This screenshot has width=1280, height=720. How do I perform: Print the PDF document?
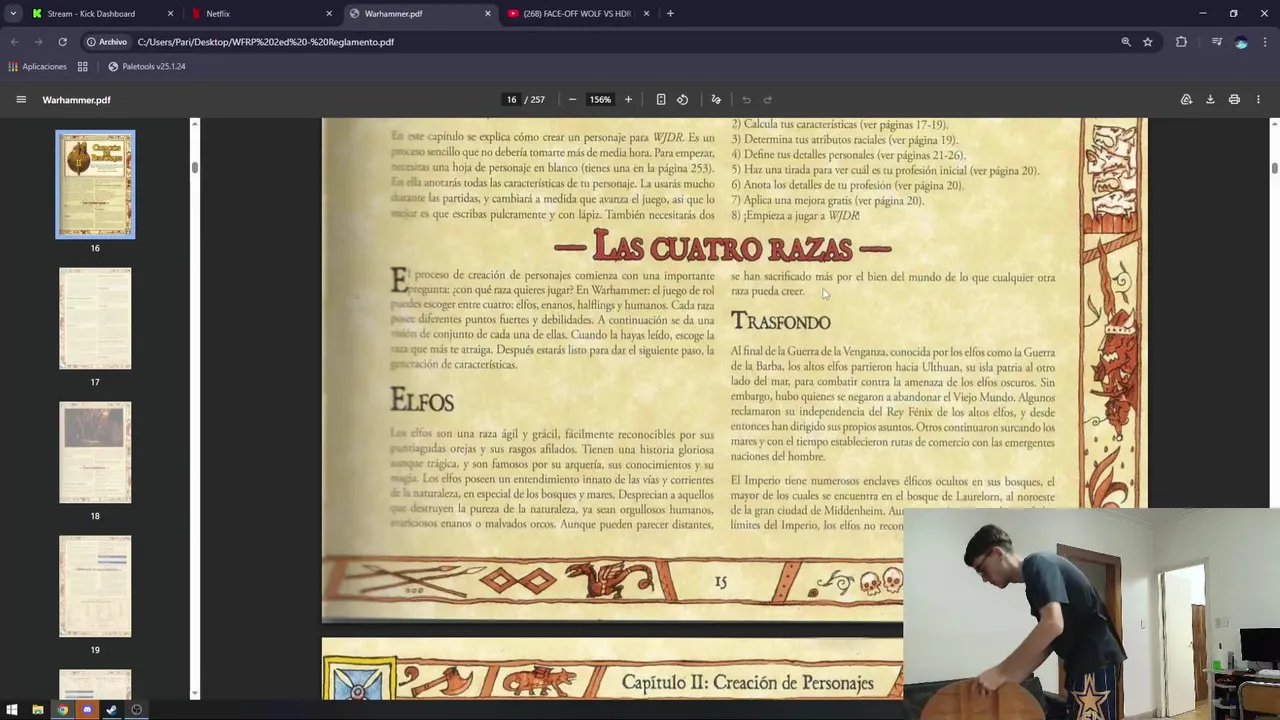[x=1234, y=100]
